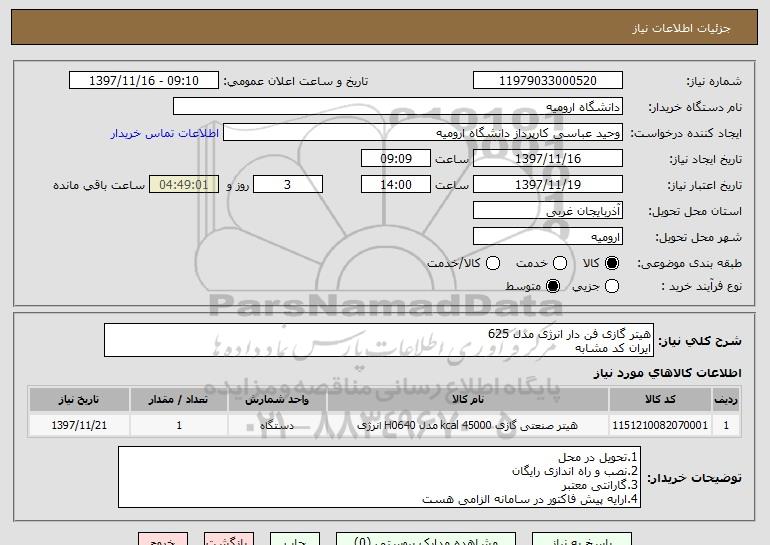Screen dimensions: 770x545
Task: Click the بازگشت back button
Action: click(x=229, y=539)
